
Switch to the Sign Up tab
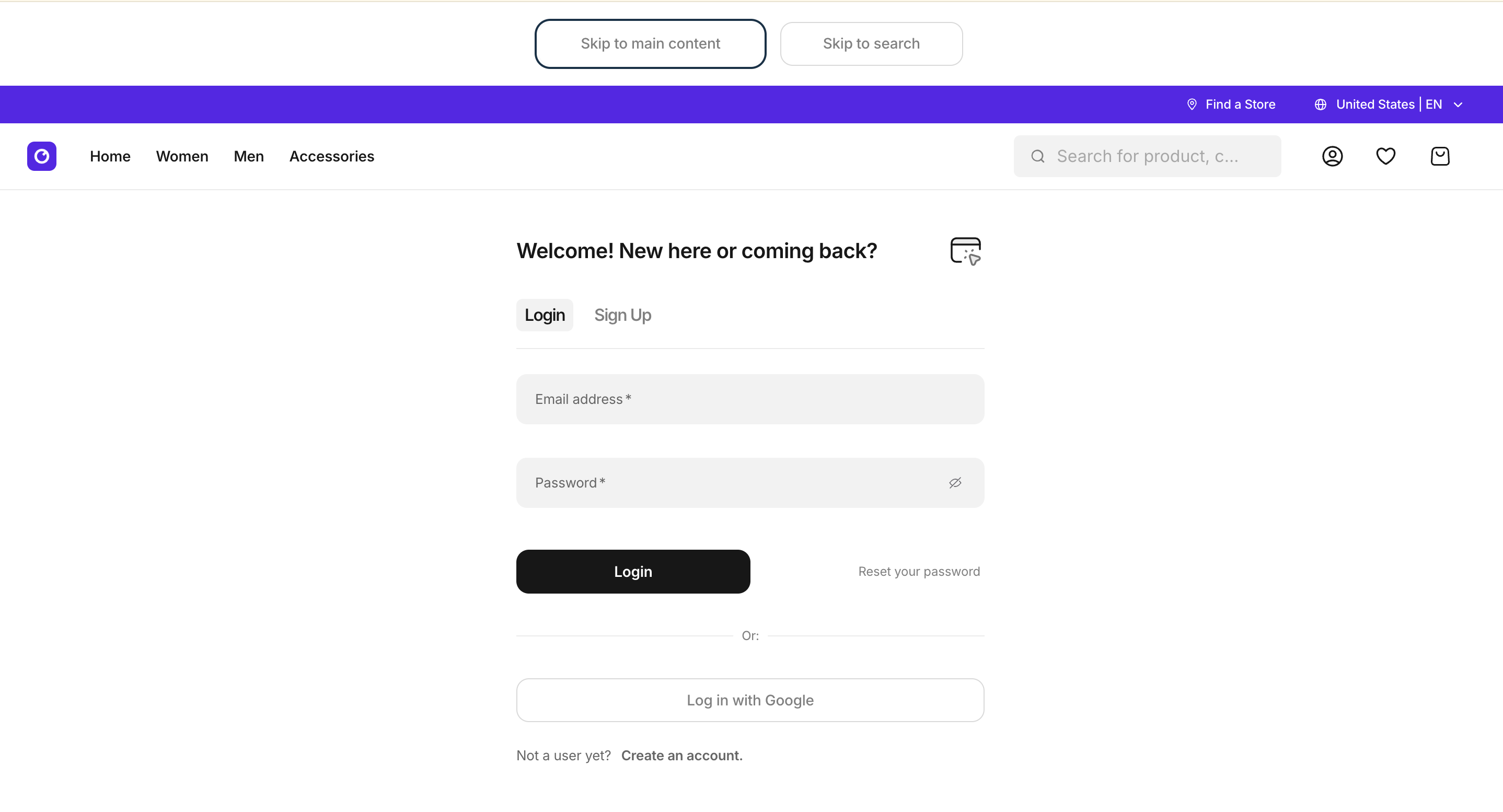[x=622, y=315]
